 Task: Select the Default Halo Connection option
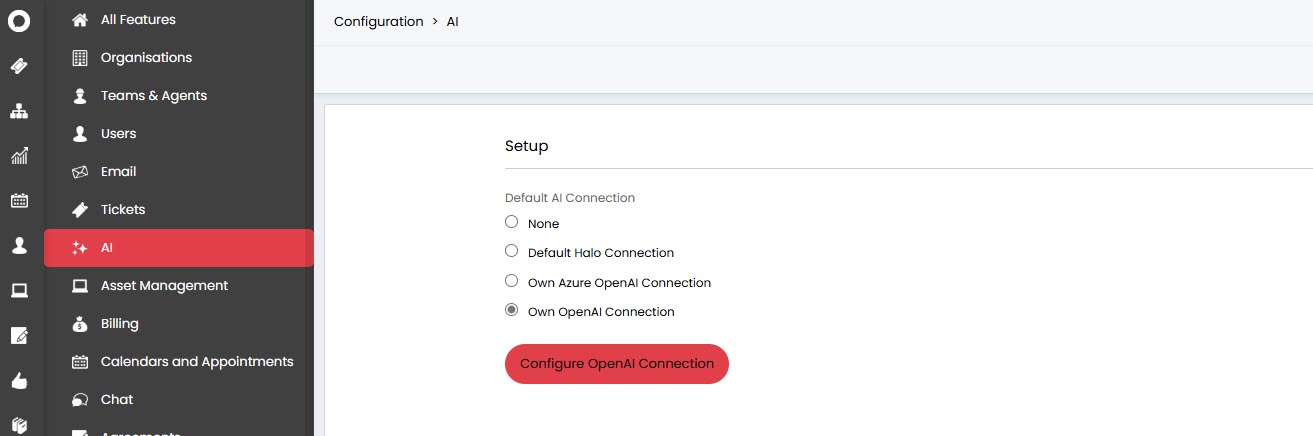(x=512, y=251)
